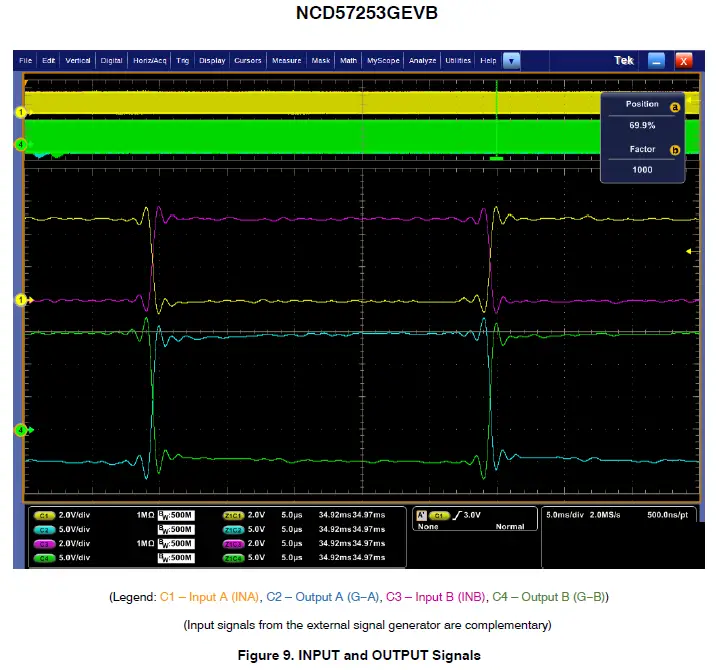
Task: Click the 5.0ms/div timebase readout
Action: [x=565, y=515]
